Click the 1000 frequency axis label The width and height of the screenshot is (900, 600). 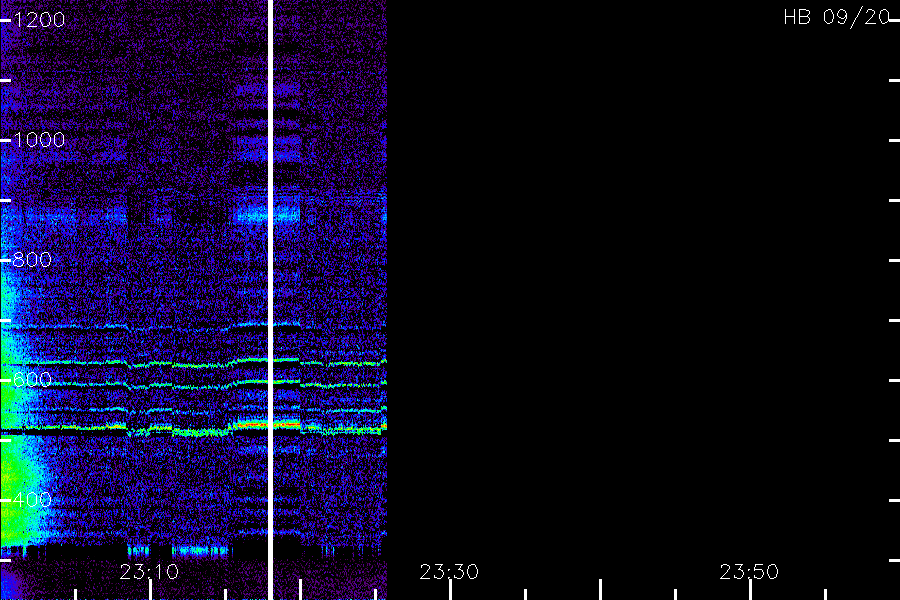tap(39, 140)
